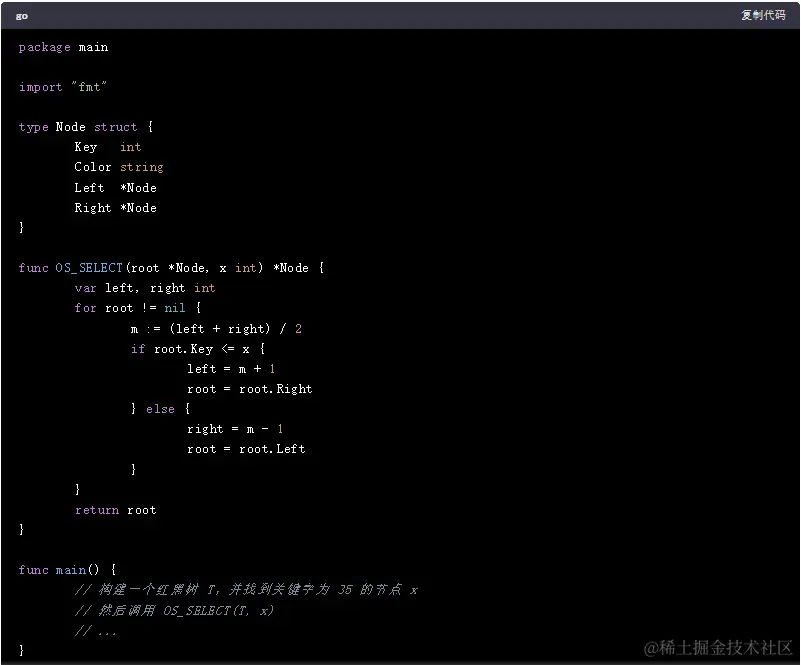Click the 'package main' line
801x665 pixels.
(63, 48)
